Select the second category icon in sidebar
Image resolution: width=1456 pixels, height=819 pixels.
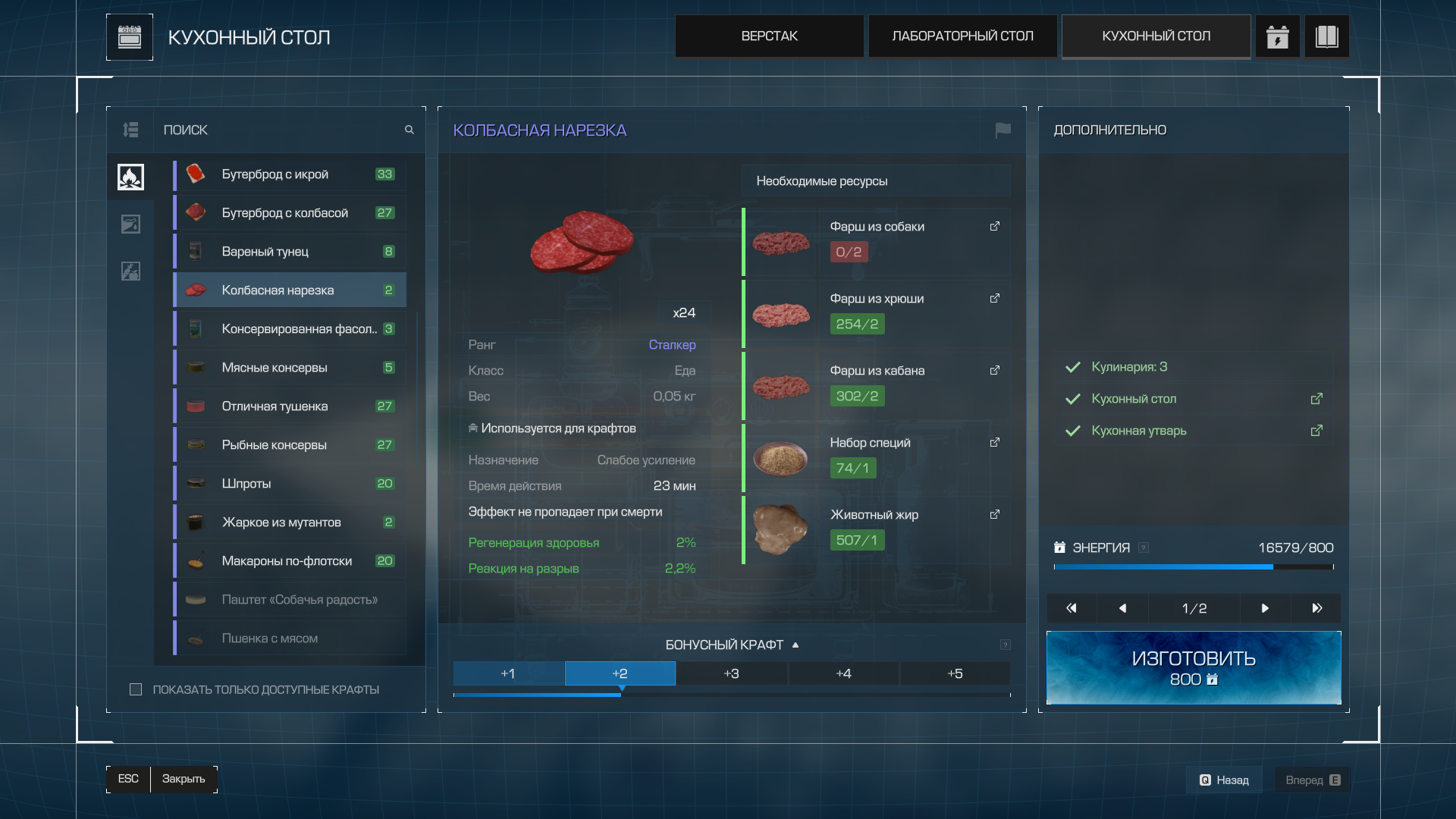tap(130, 224)
